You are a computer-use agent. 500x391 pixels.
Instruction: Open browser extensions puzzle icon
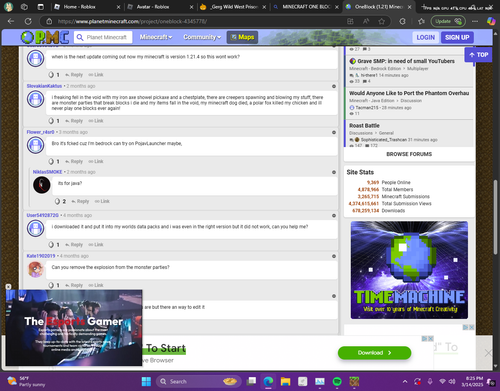coord(402,21)
